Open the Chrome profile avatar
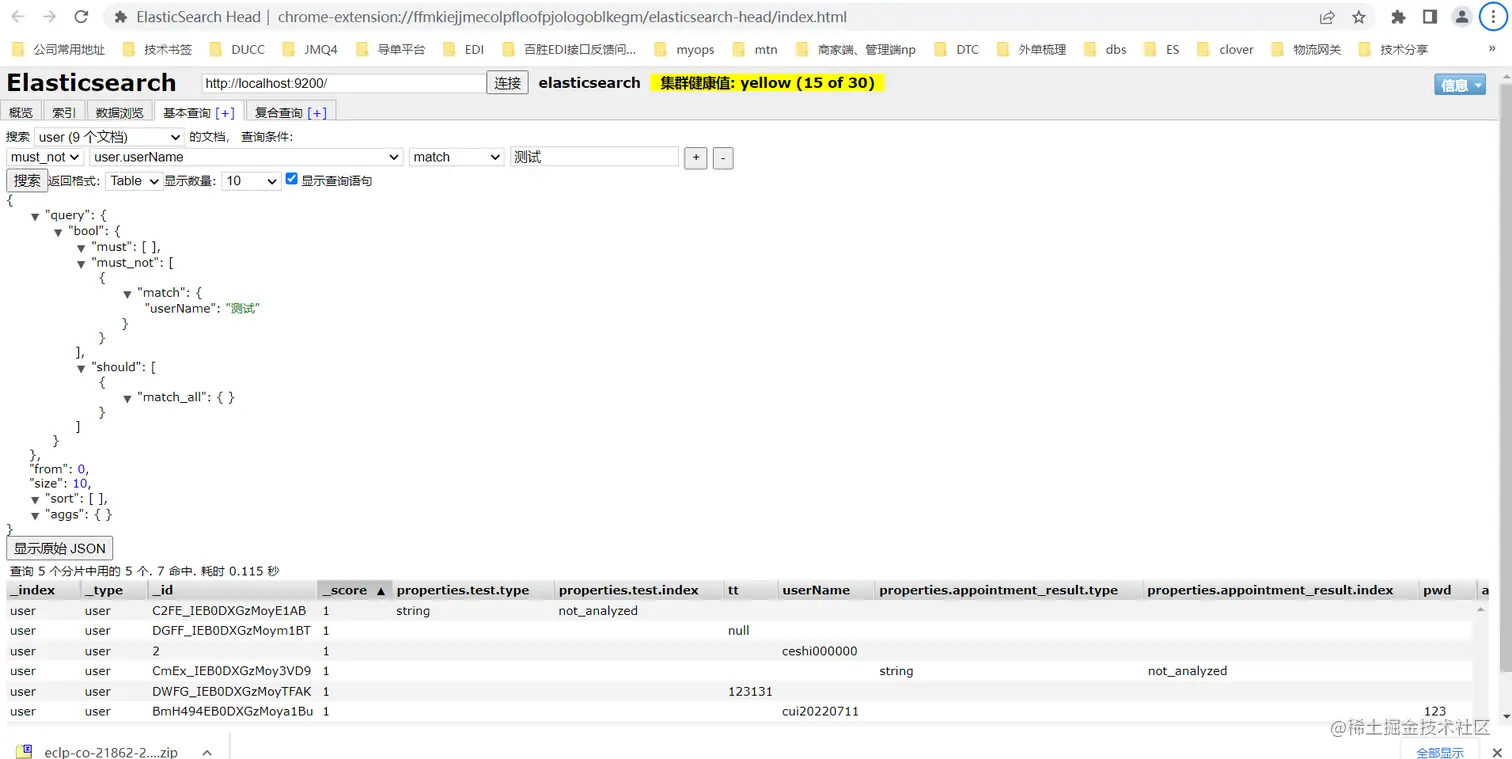This screenshot has height=759, width=1512. pyautogui.click(x=1462, y=17)
